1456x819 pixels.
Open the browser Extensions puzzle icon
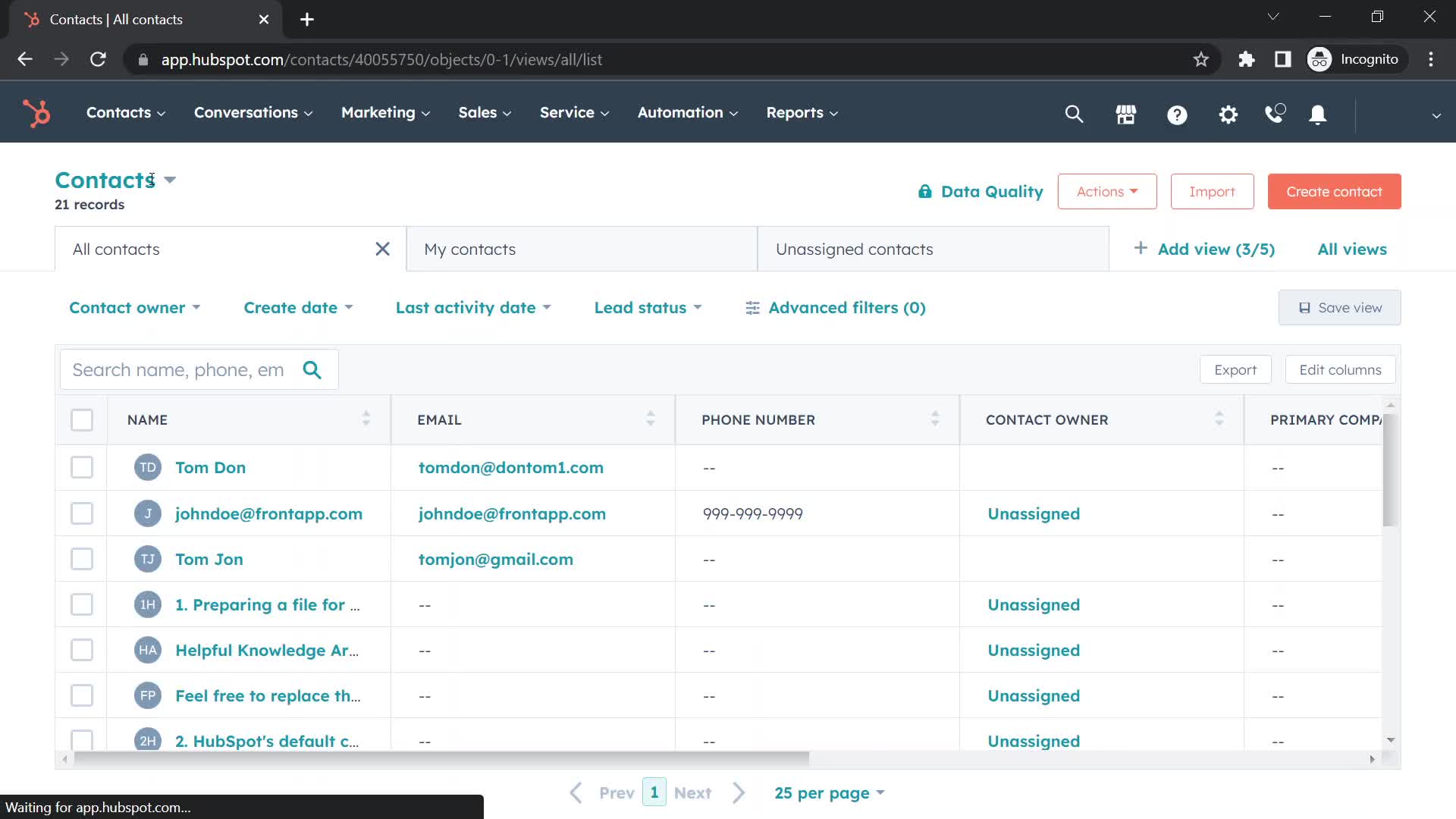pyautogui.click(x=1246, y=59)
